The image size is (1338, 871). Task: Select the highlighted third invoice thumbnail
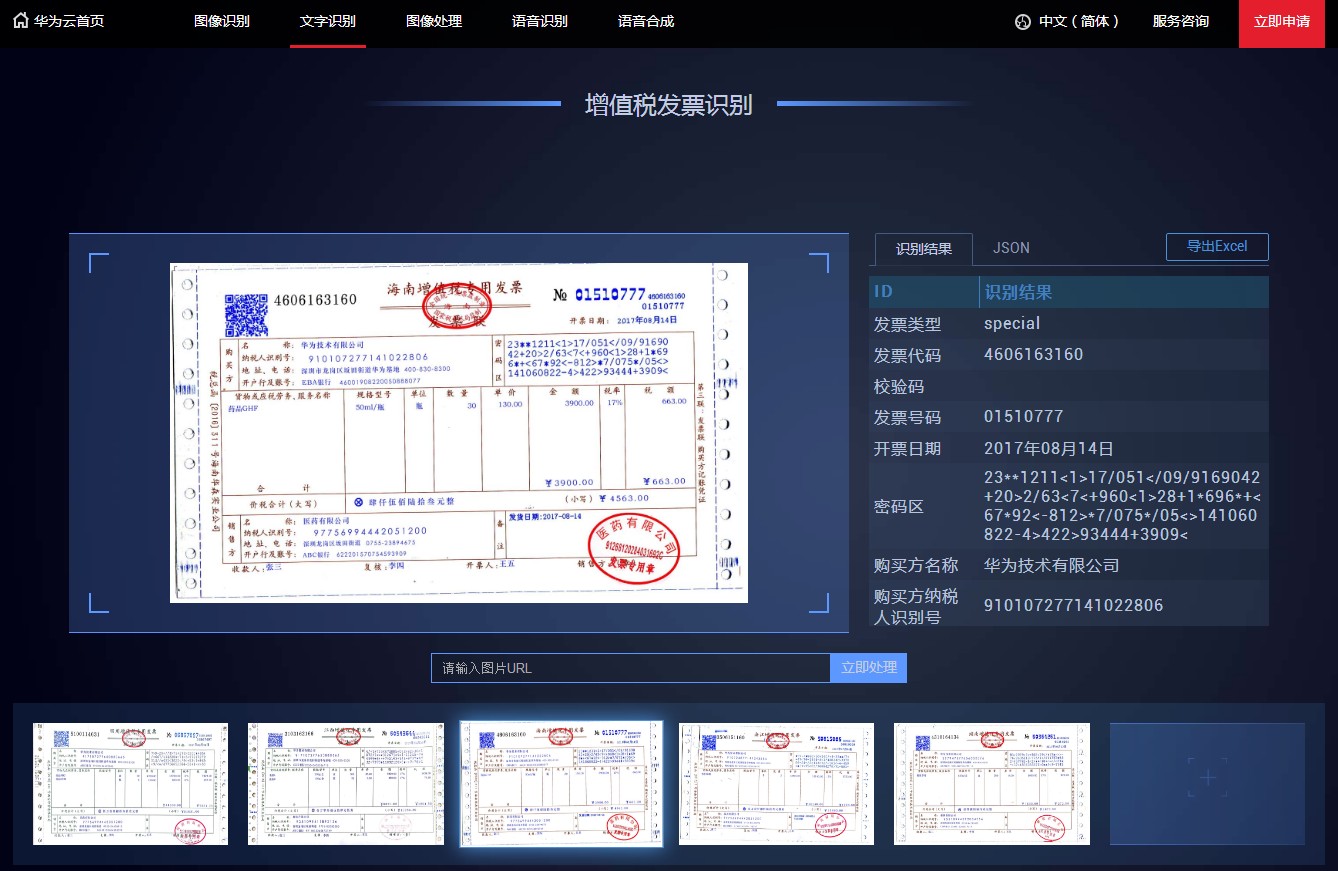click(561, 784)
